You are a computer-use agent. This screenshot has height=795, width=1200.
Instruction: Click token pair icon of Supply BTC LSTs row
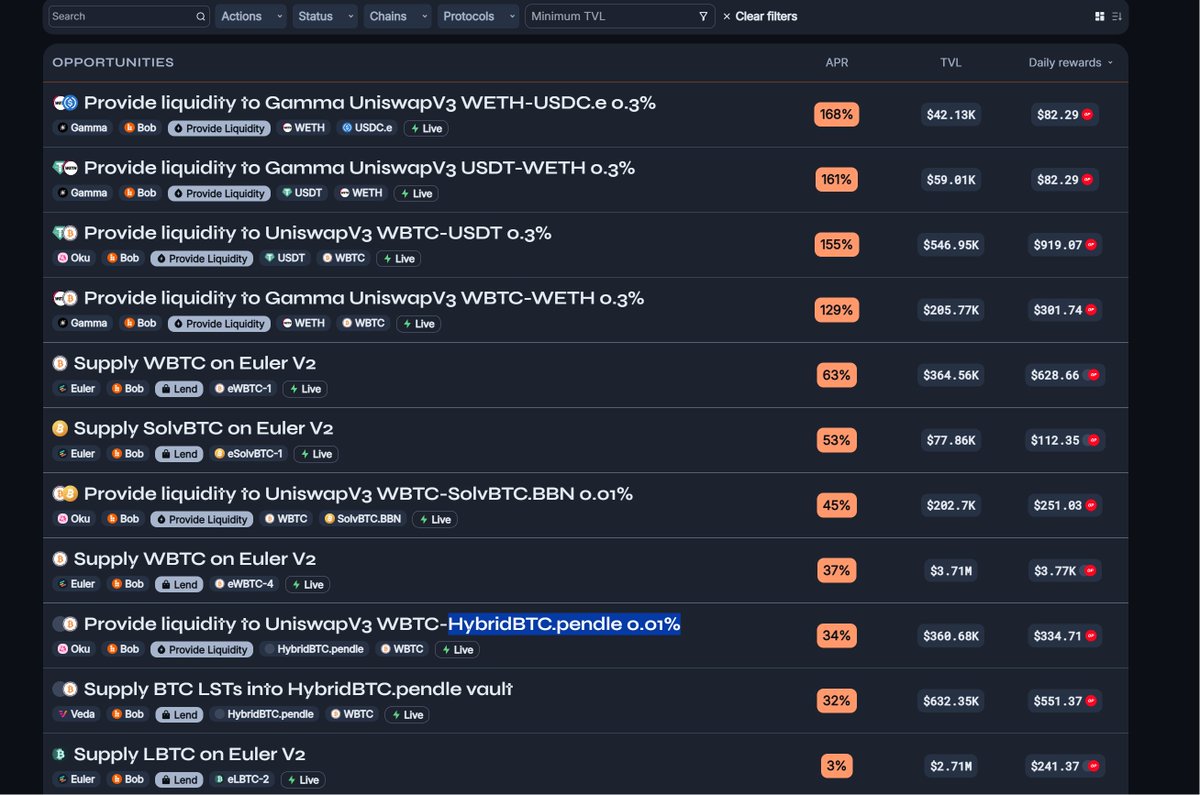point(65,689)
